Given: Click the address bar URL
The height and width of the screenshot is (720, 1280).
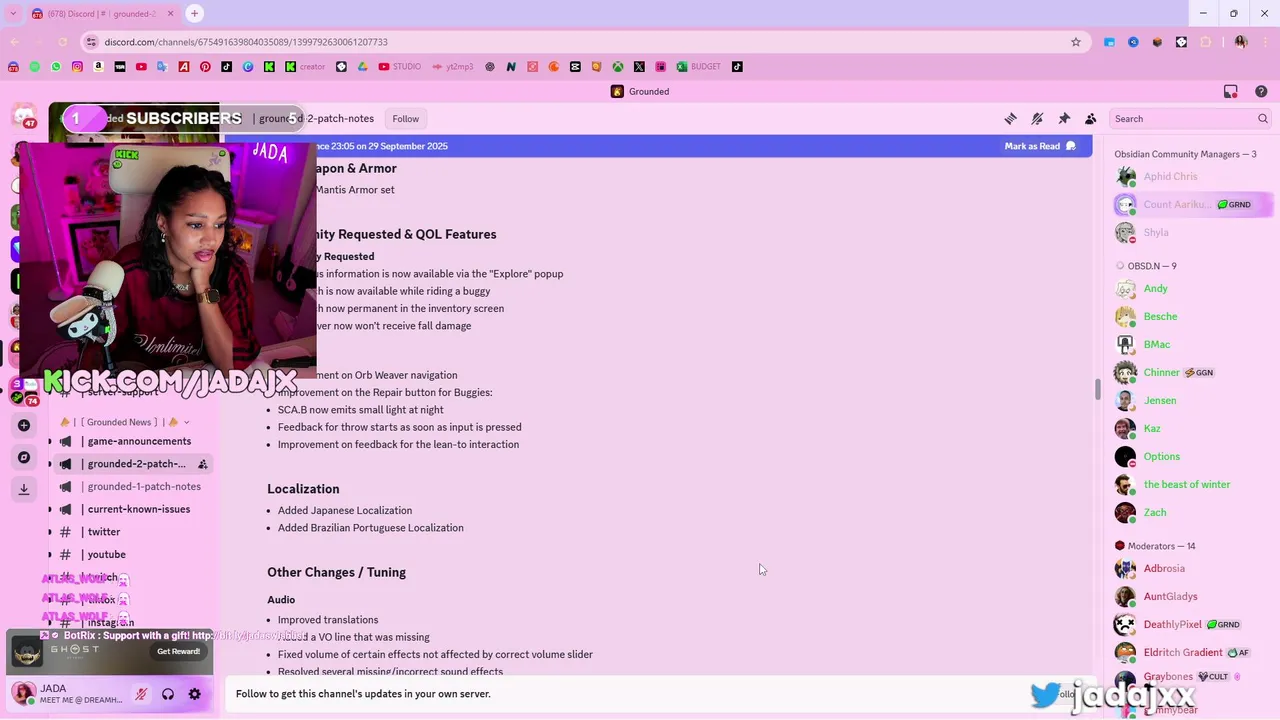Looking at the screenshot, I should [x=246, y=42].
